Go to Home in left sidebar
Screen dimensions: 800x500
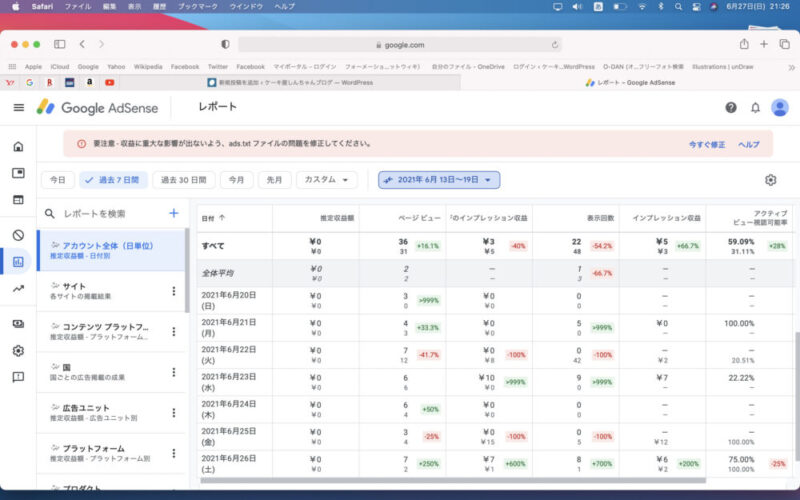[x=18, y=147]
